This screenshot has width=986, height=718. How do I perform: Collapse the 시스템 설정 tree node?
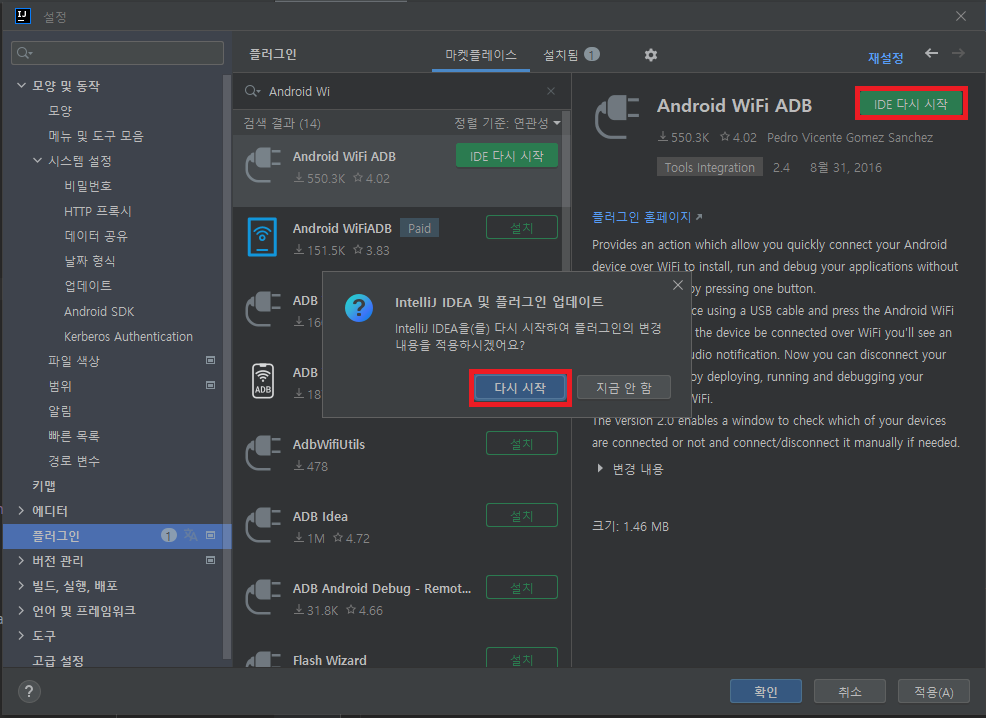point(37,160)
